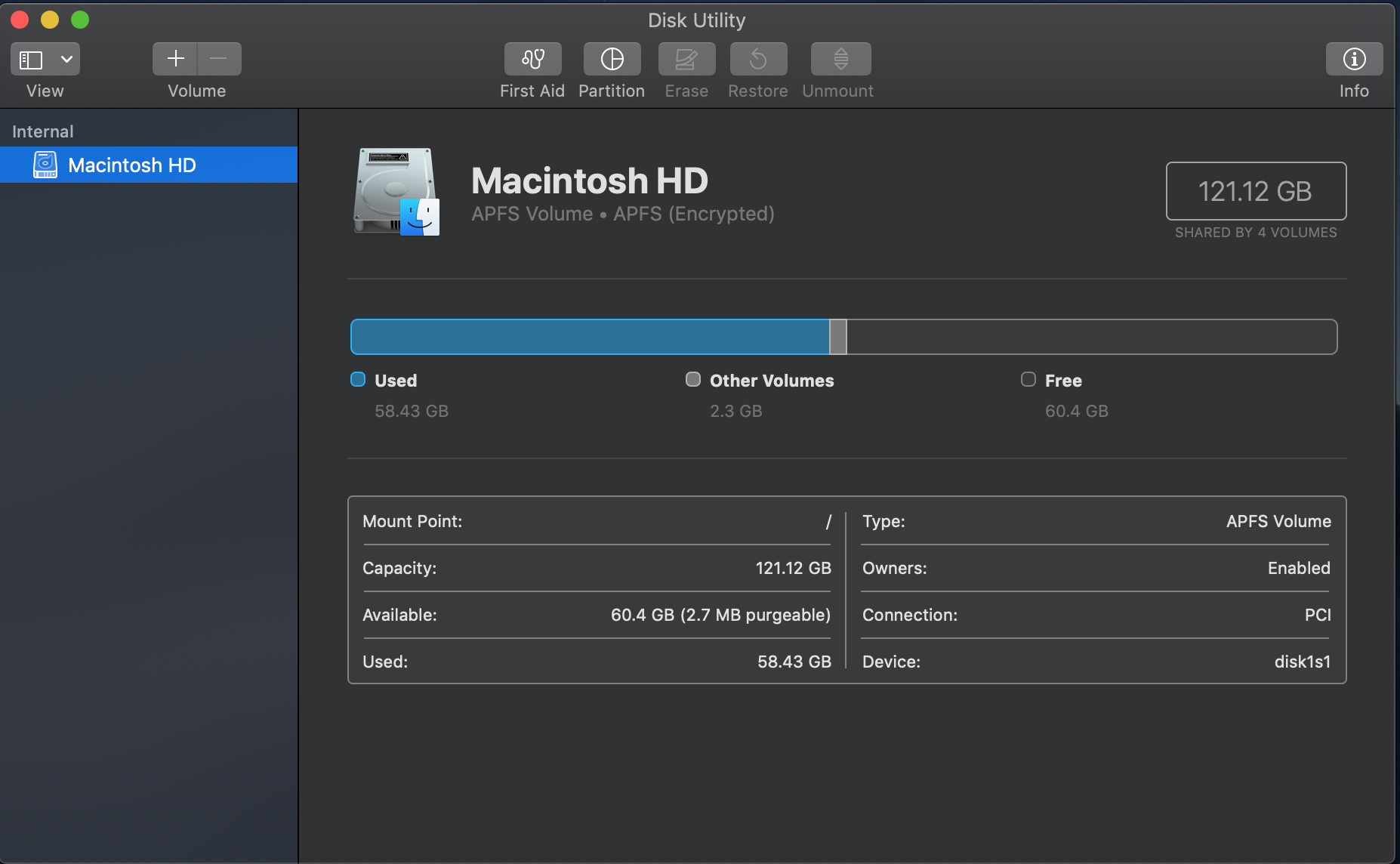Click the Internal section header
Image resolution: width=1400 pixels, height=864 pixels.
tap(43, 131)
